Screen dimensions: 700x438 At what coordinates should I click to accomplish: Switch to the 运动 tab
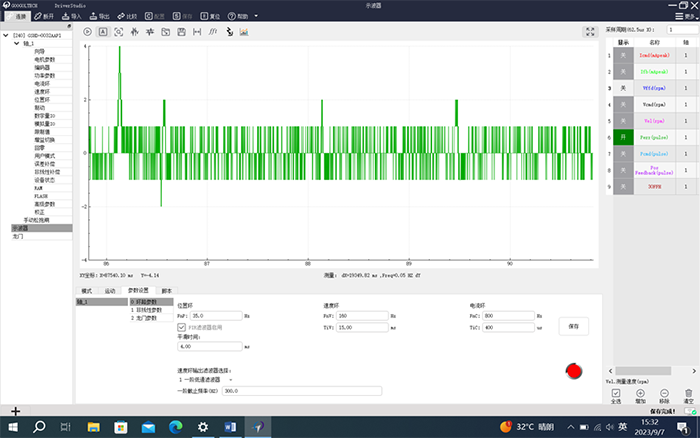point(110,290)
